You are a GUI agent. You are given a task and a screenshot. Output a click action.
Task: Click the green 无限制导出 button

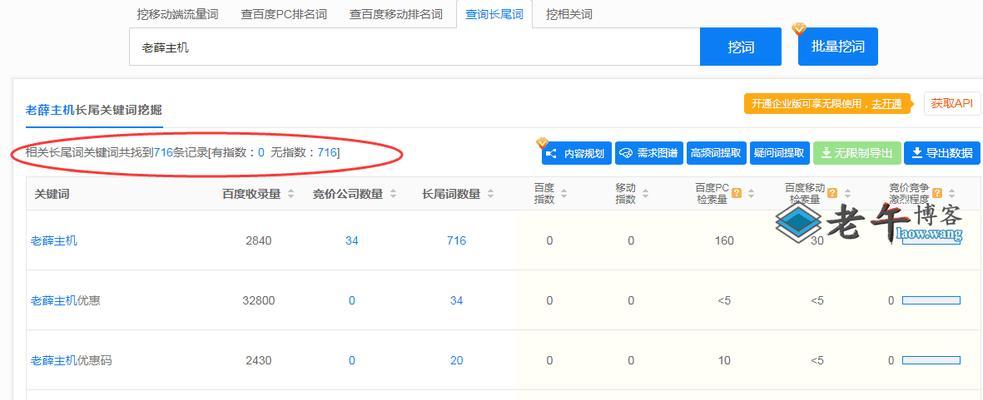click(x=857, y=153)
